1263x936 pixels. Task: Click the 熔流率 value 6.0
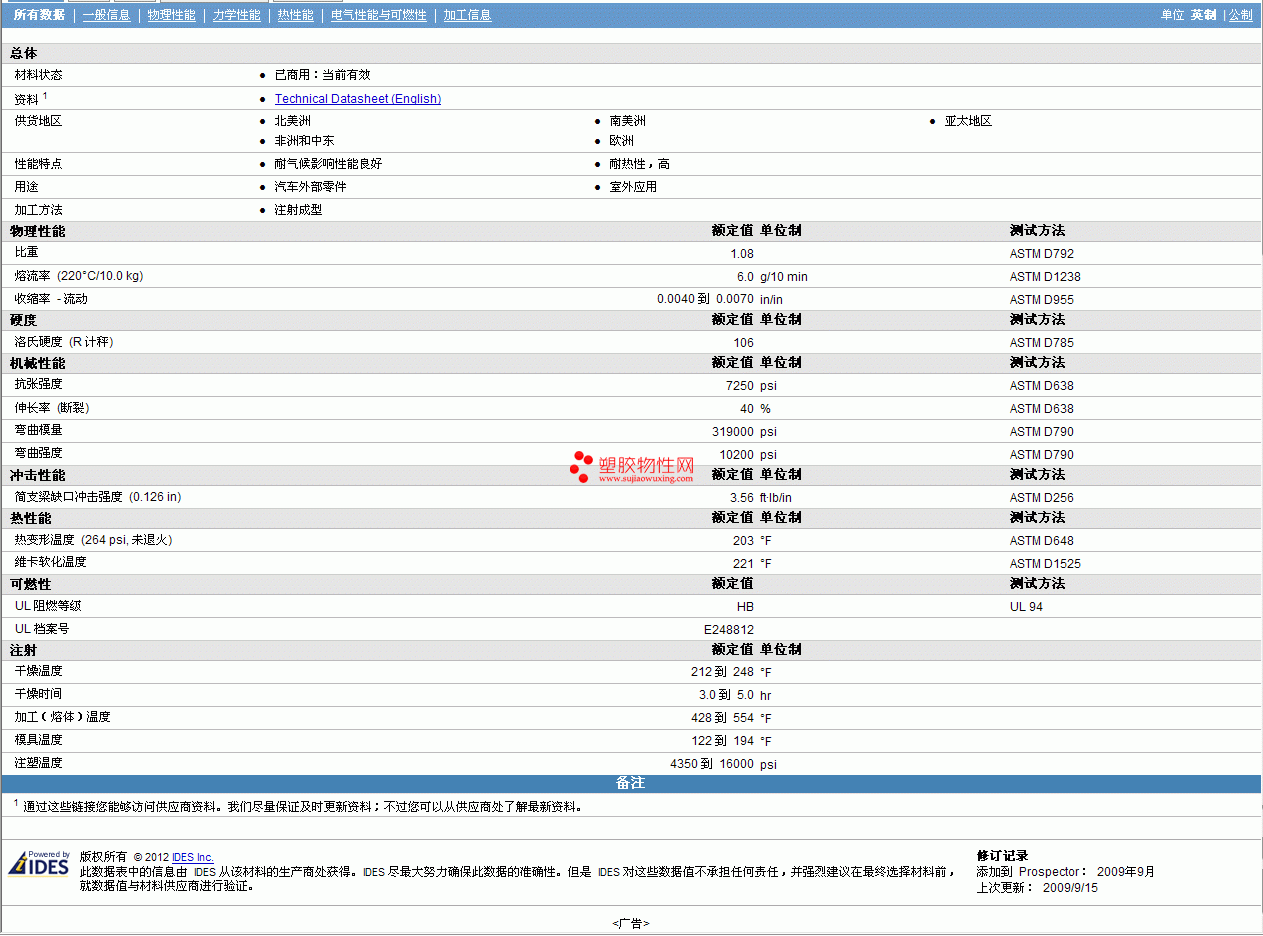tap(745, 277)
